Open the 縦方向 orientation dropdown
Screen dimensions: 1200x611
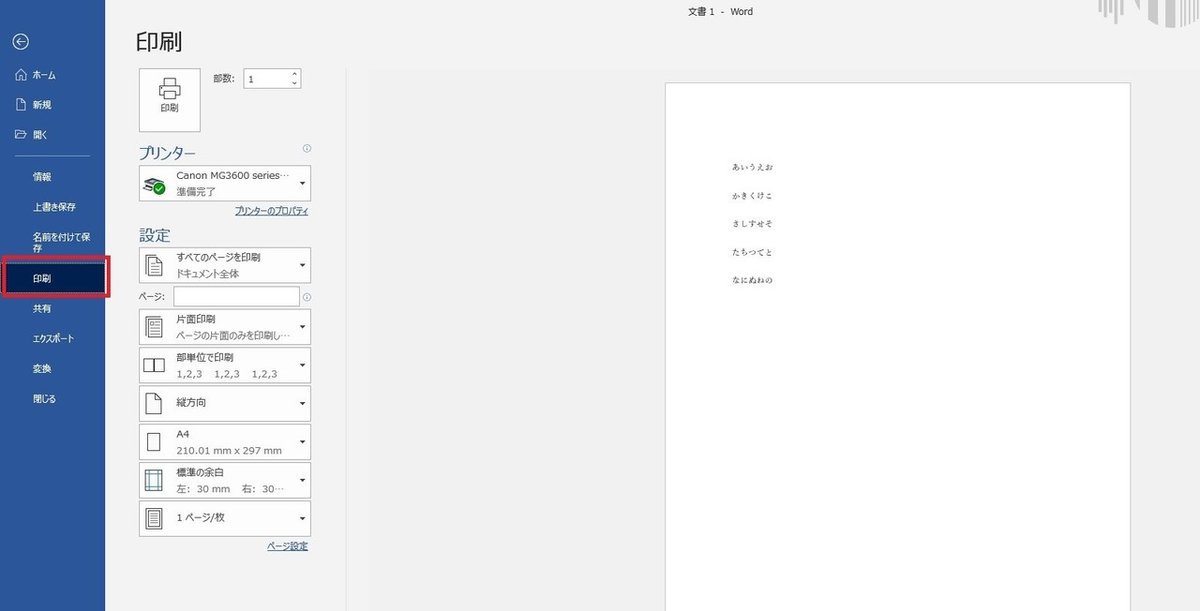point(225,403)
